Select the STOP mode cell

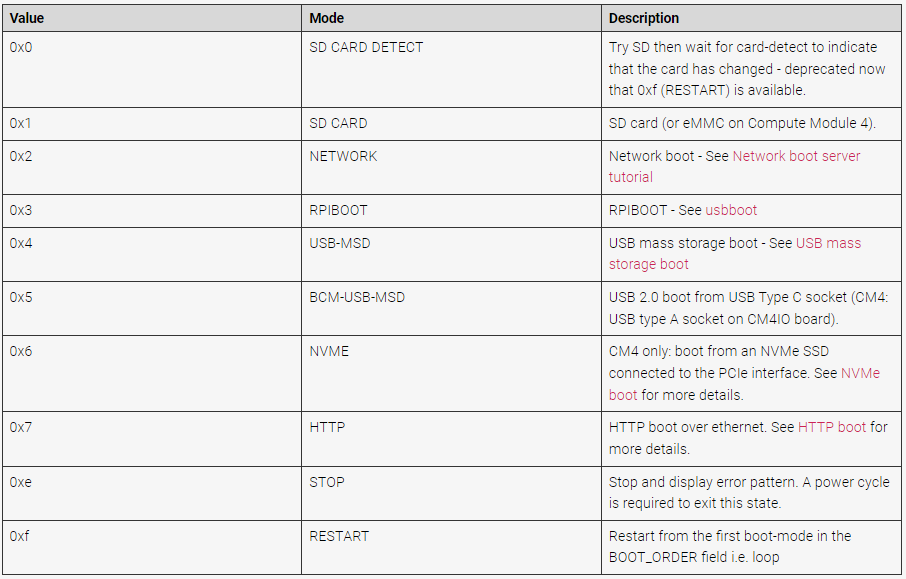(x=451, y=493)
